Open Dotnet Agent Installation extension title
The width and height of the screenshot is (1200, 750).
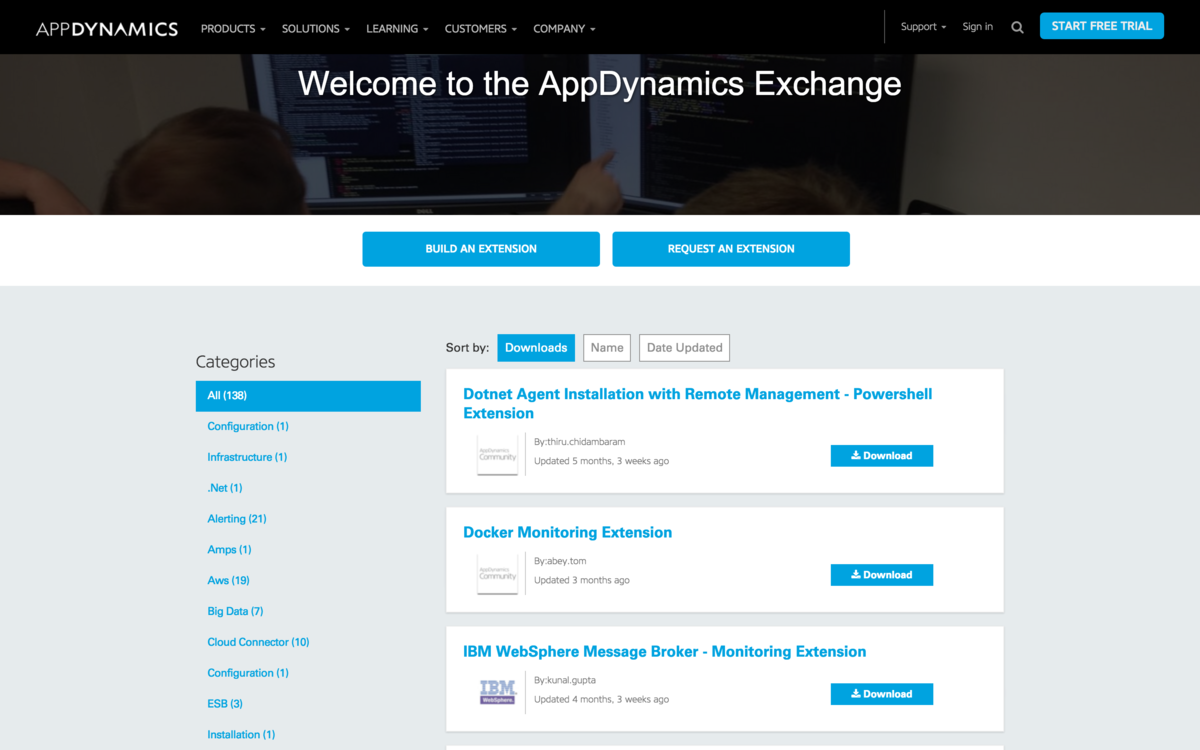(x=697, y=403)
